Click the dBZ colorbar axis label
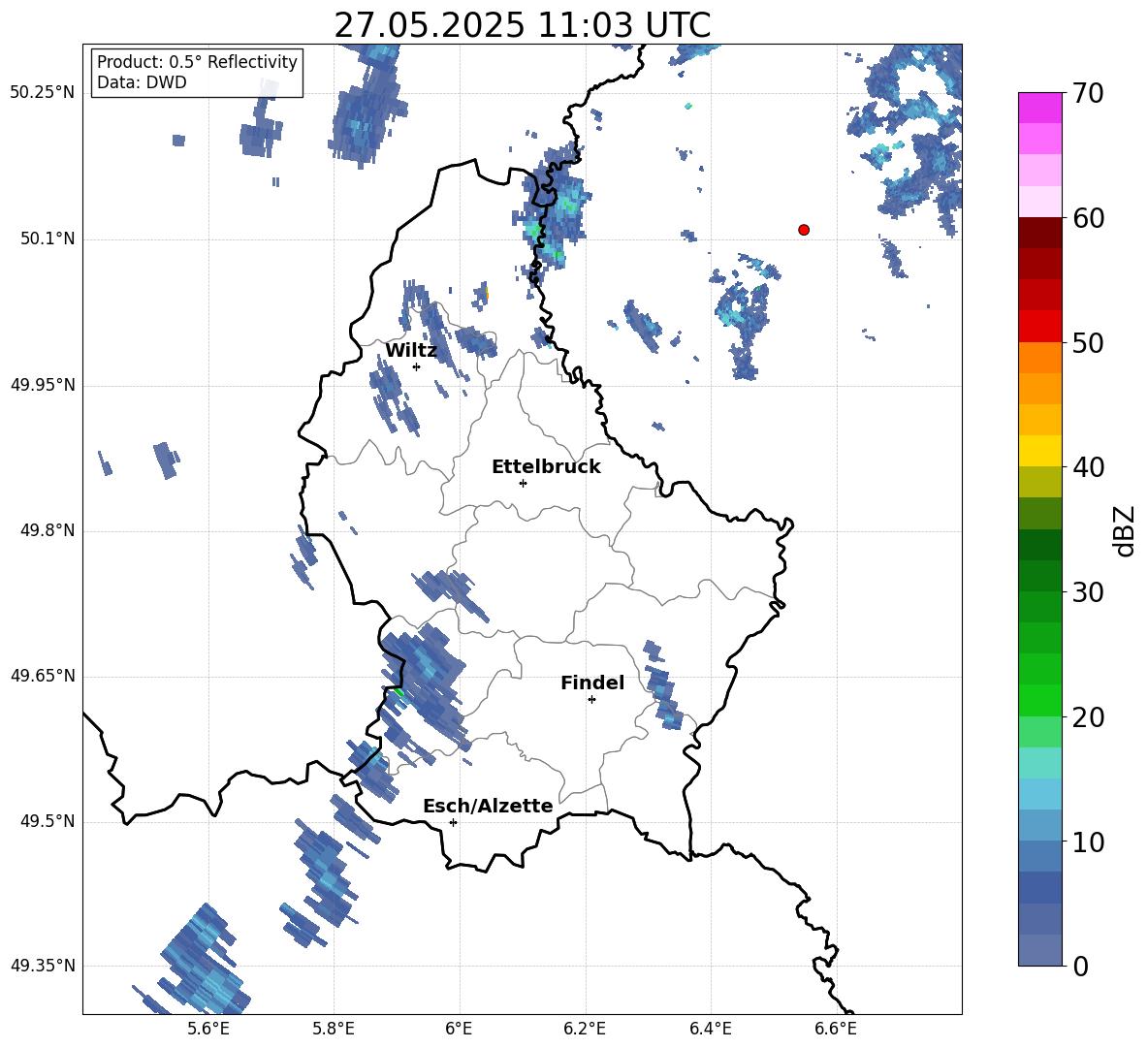1148x1048 pixels. [x=1125, y=530]
